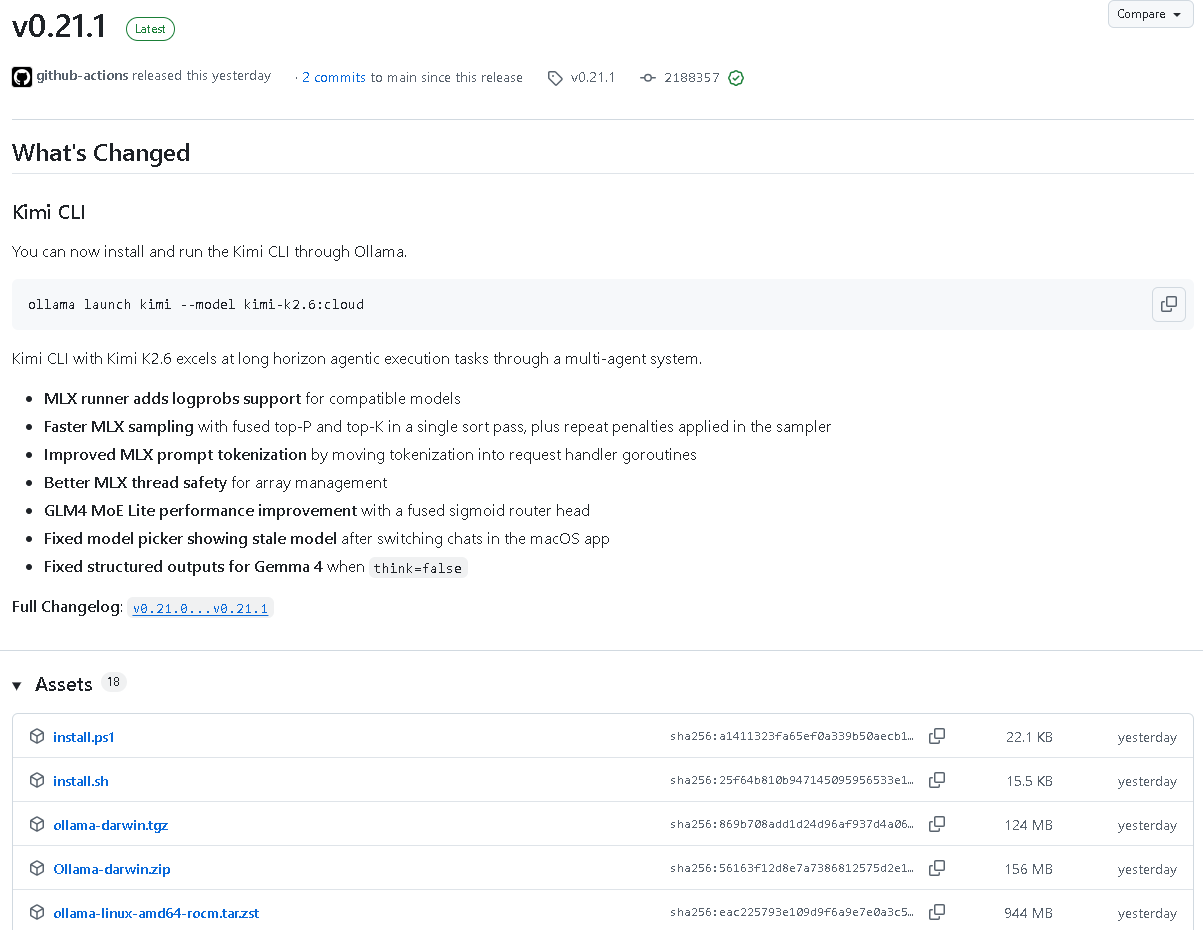1203x930 pixels.
Task: Click the v0.21.1 release title
Action: pyautogui.click(x=60, y=27)
